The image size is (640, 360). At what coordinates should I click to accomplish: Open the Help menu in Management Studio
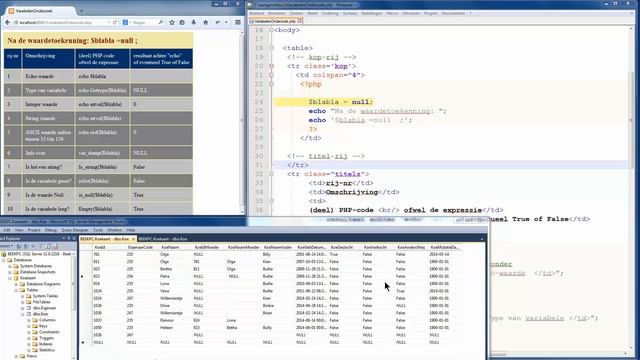coord(130,230)
